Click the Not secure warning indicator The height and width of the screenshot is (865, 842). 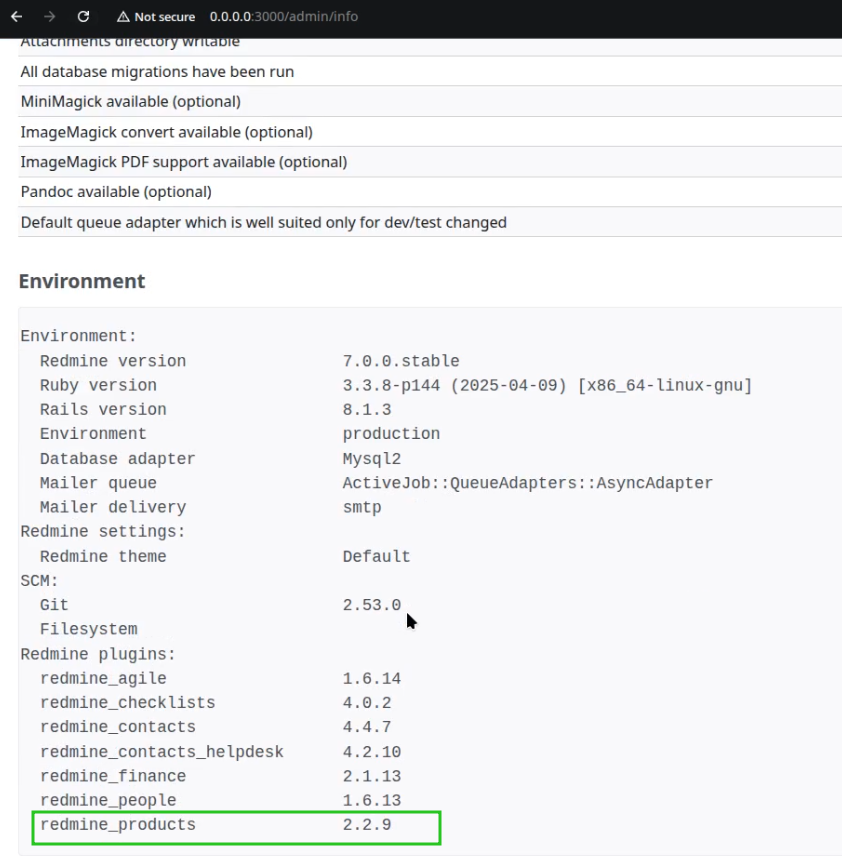coord(156,17)
